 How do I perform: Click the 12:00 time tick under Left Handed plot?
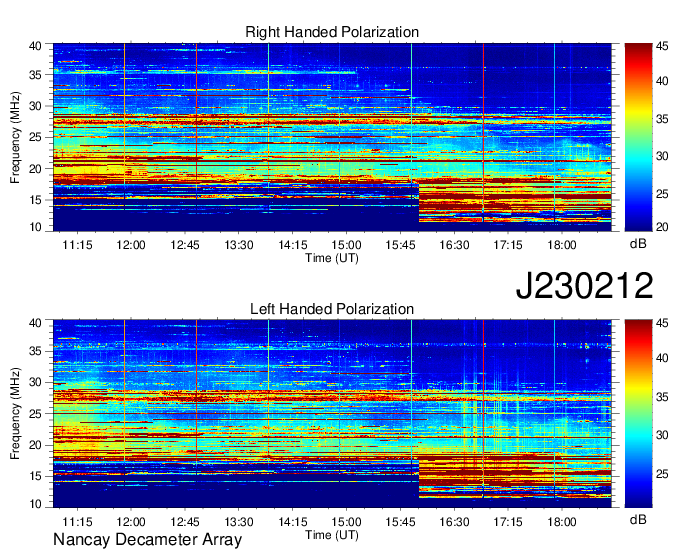131,522
